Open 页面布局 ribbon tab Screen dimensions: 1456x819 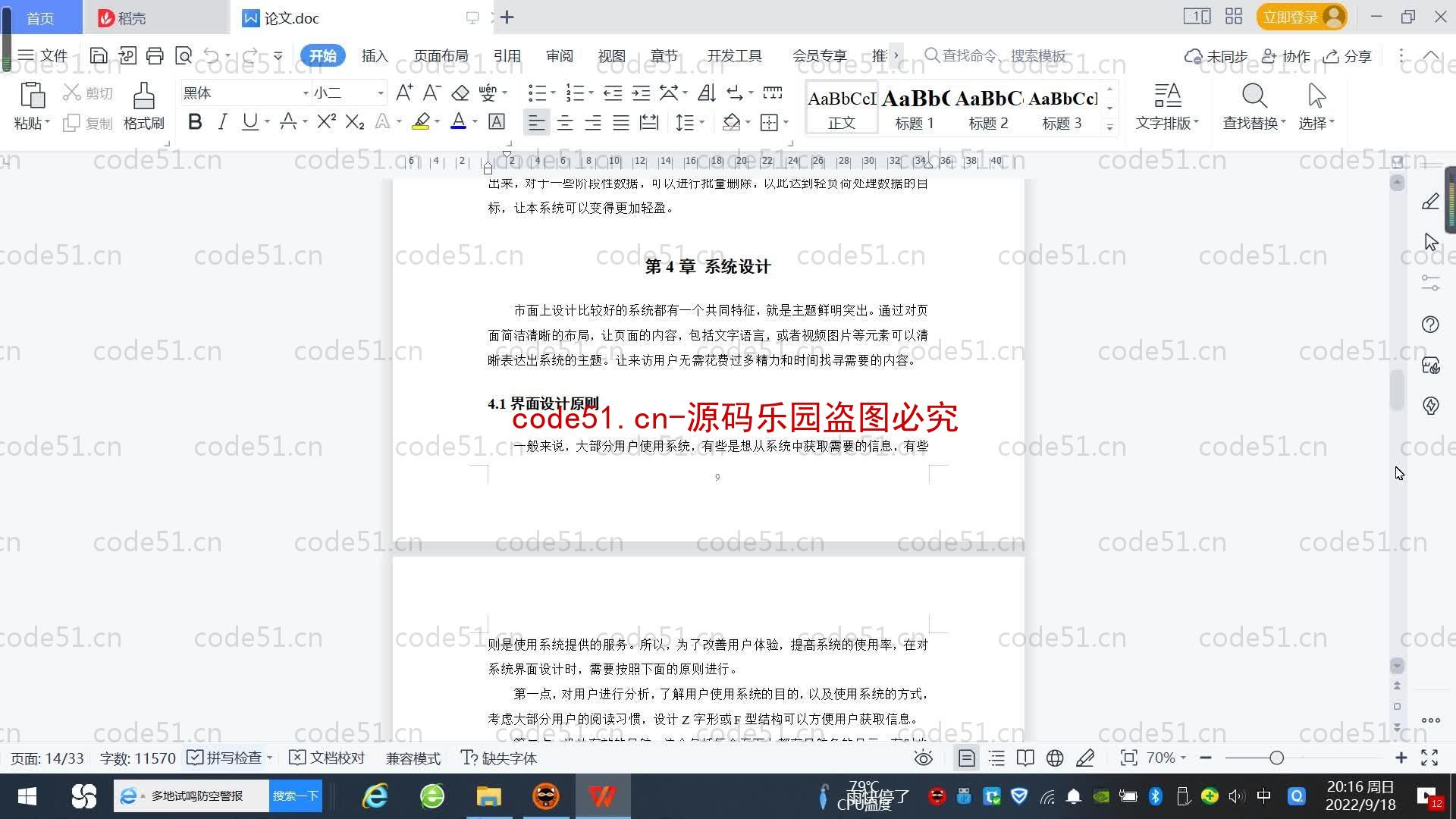tap(440, 56)
